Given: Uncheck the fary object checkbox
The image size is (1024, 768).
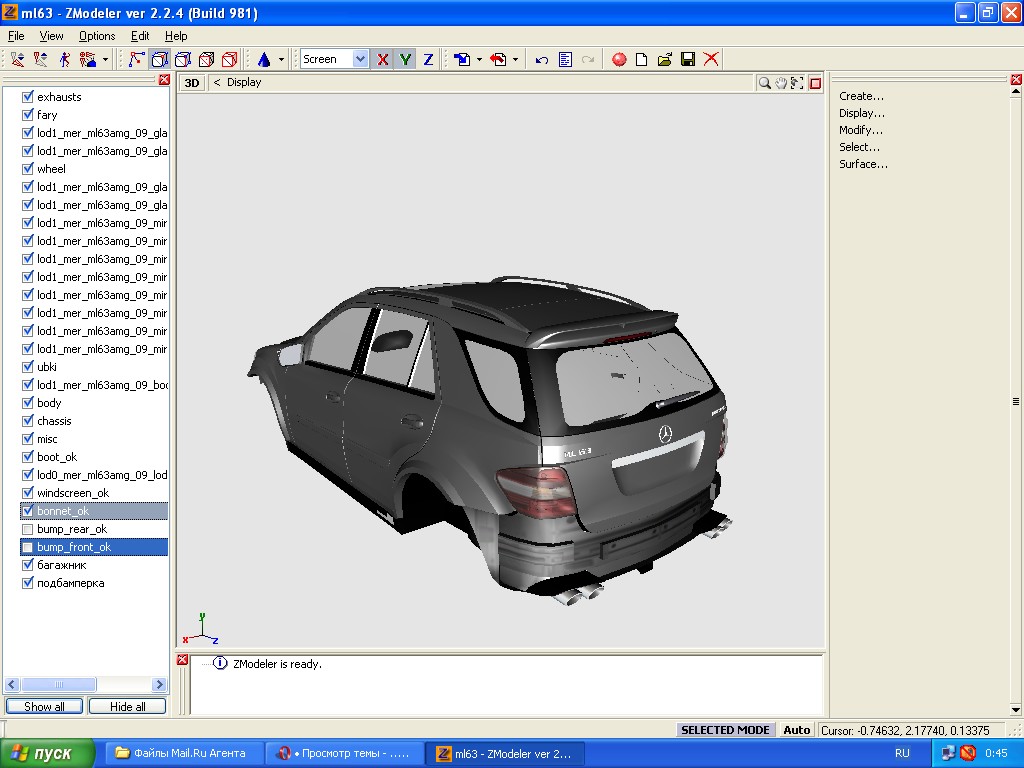Looking at the screenshot, I should [27, 115].
